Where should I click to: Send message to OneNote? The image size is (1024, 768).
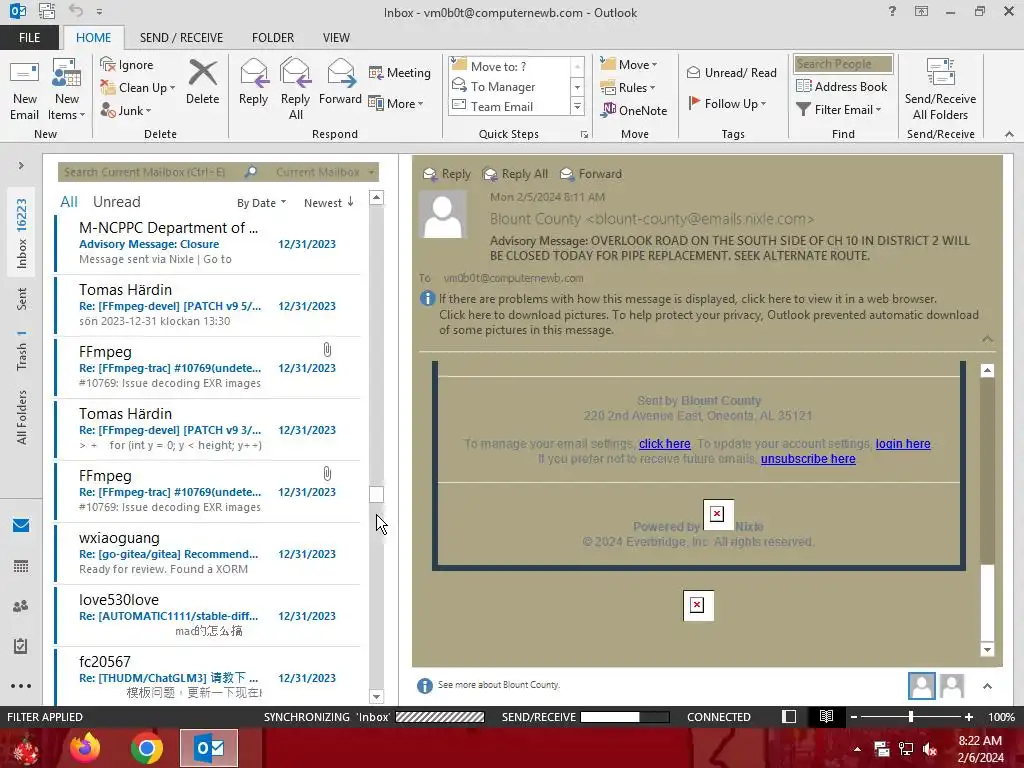634,110
